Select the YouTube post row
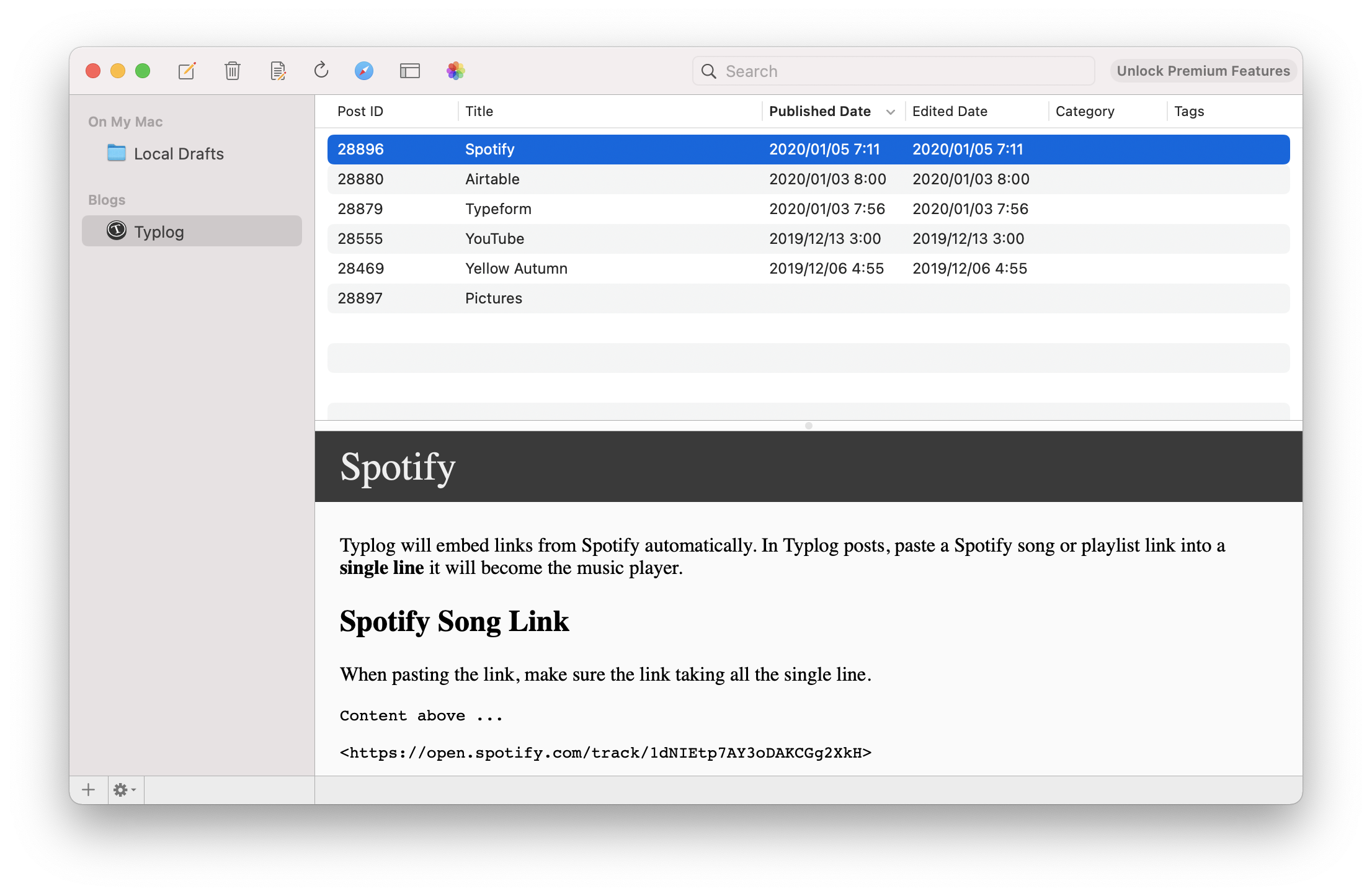The image size is (1372, 896). [x=808, y=238]
